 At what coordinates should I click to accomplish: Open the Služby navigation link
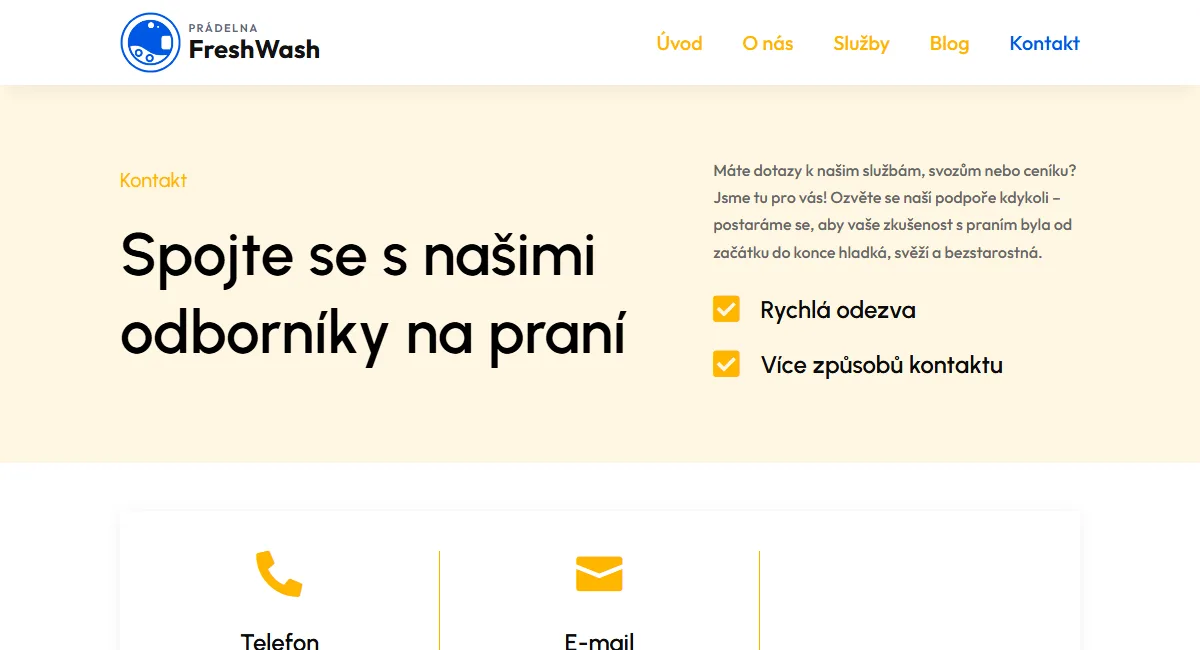click(x=861, y=43)
